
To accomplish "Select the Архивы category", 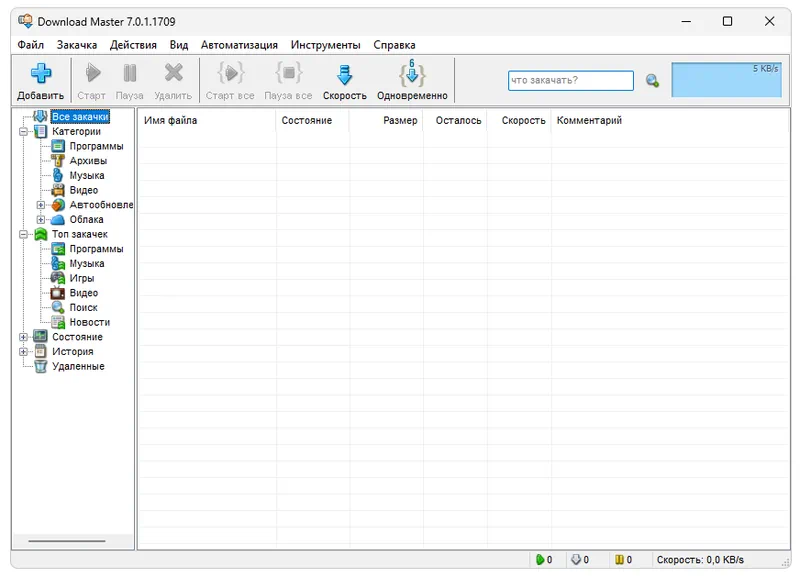I will point(88,161).
